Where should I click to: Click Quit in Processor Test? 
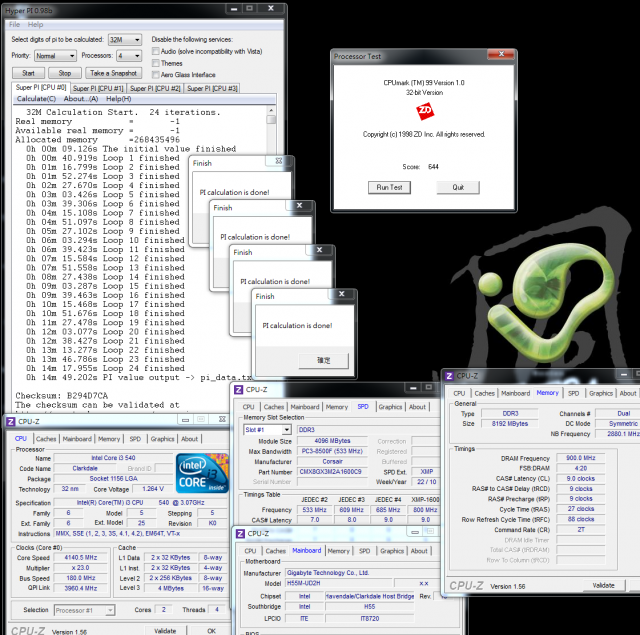[458, 187]
